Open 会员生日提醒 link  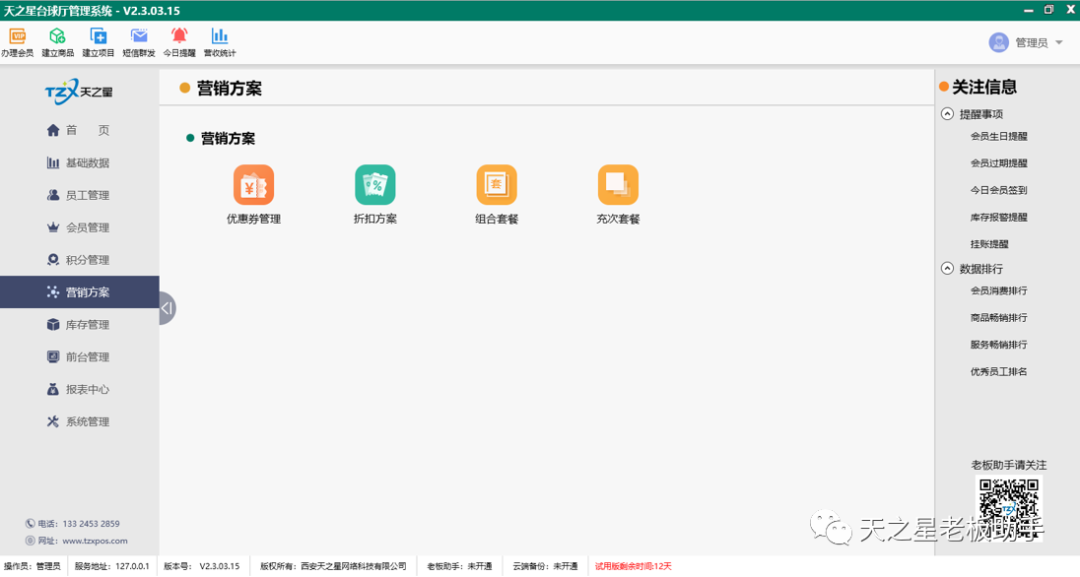999,136
